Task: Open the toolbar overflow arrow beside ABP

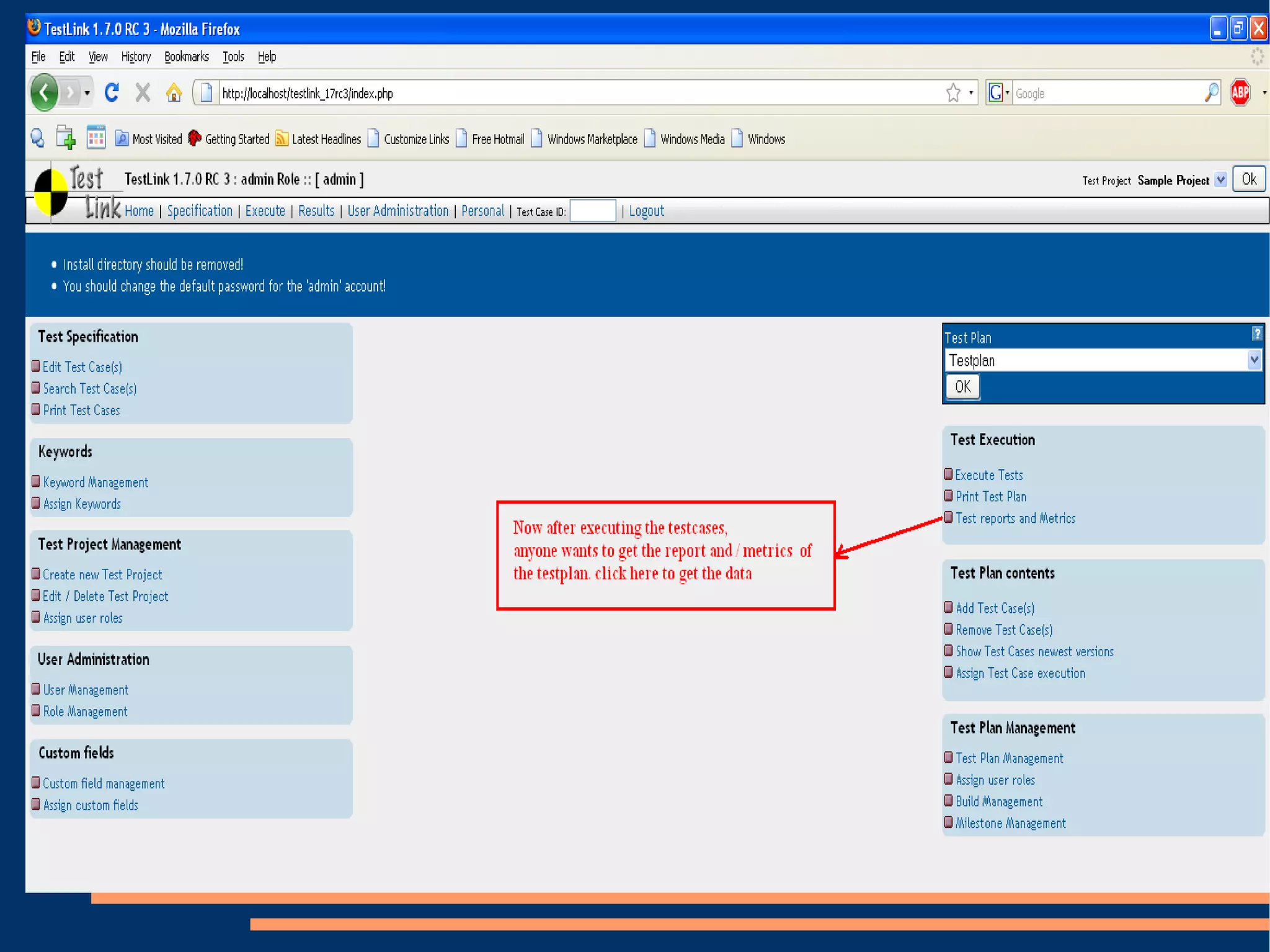Action: [x=1264, y=93]
